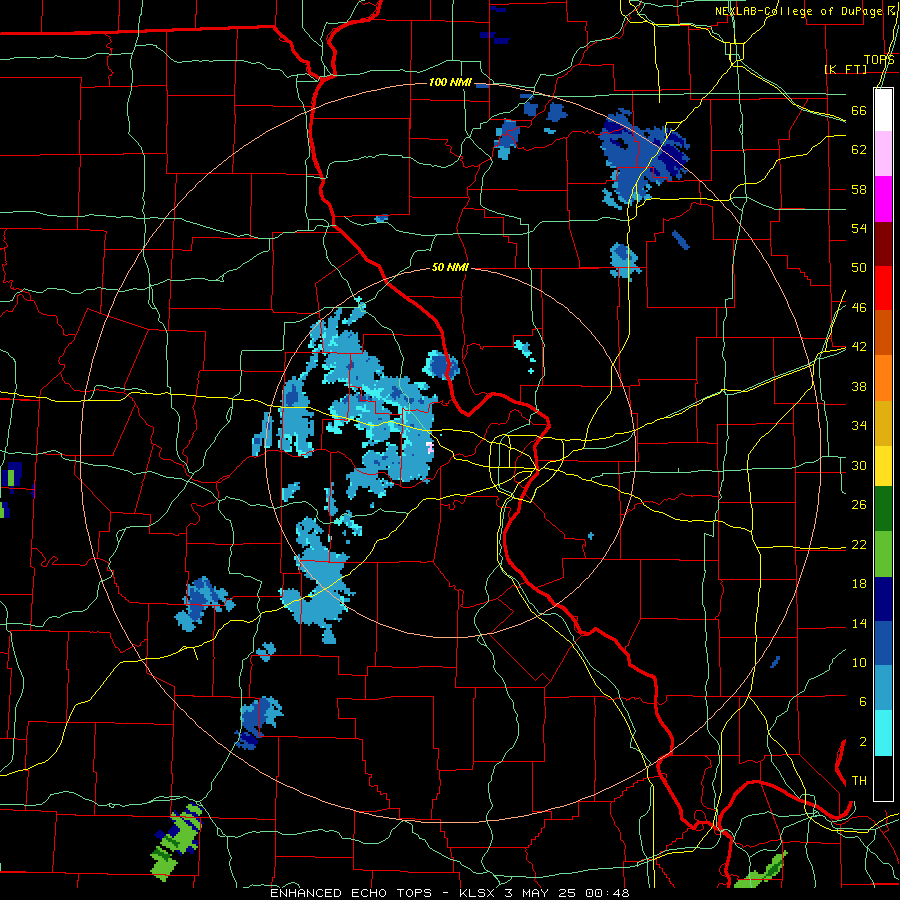900x900 pixels.
Task: Select the dark orange legend swatch
Action: (883, 332)
